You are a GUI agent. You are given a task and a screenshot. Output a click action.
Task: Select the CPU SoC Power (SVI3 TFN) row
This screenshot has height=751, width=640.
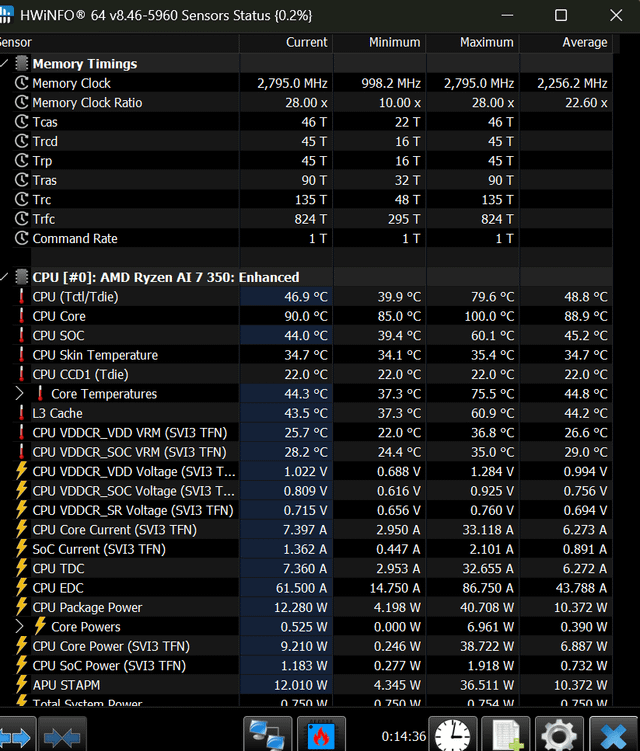coord(306,665)
